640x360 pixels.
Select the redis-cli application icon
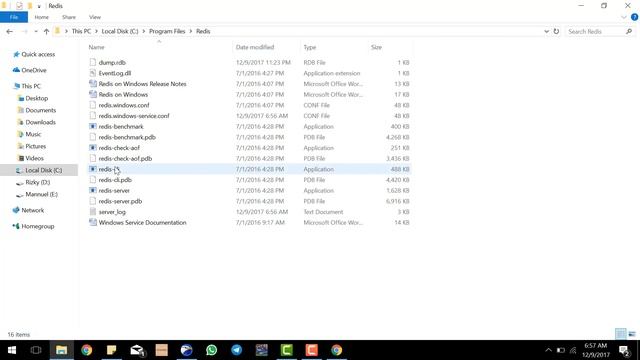93,169
